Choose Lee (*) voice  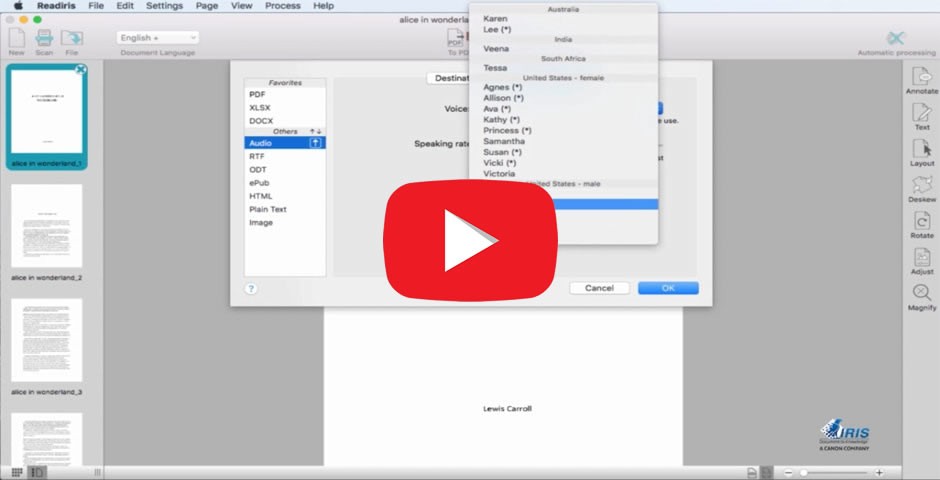click(x=563, y=29)
